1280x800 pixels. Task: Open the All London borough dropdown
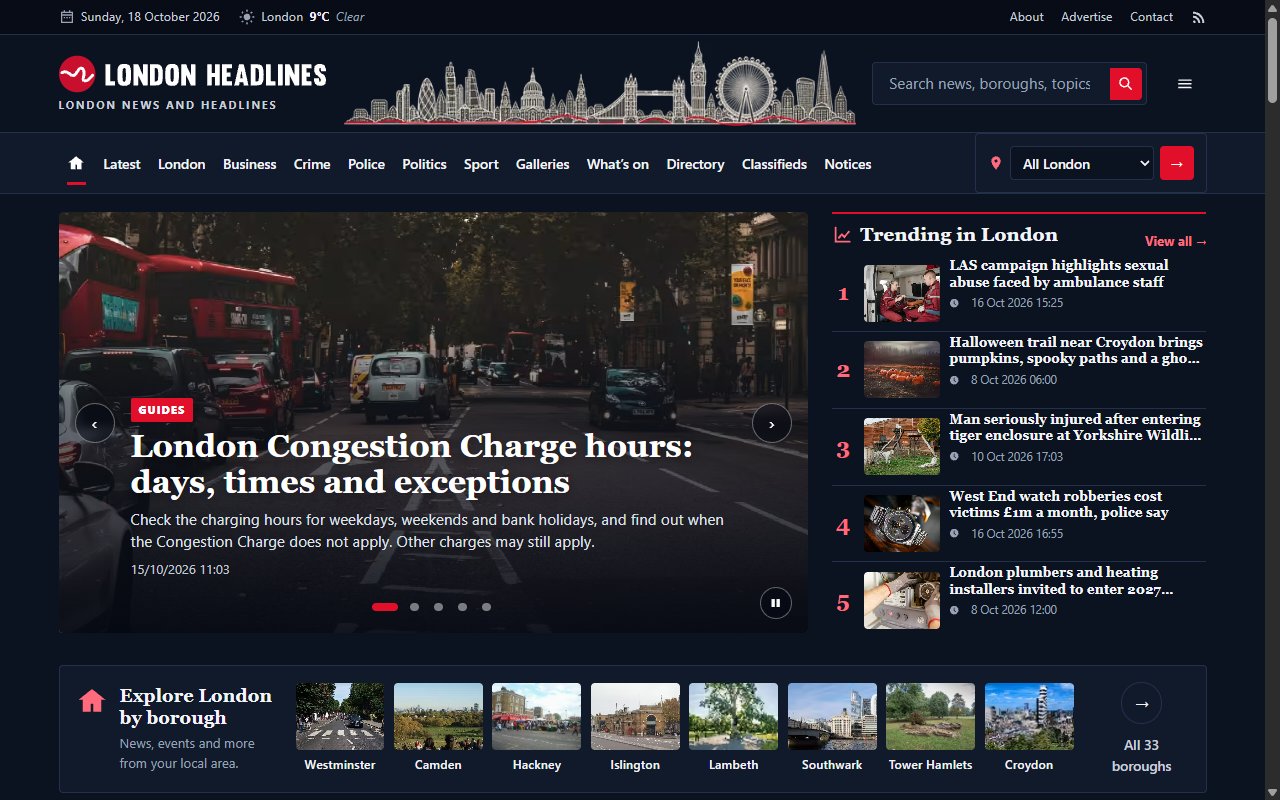click(x=1082, y=163)
